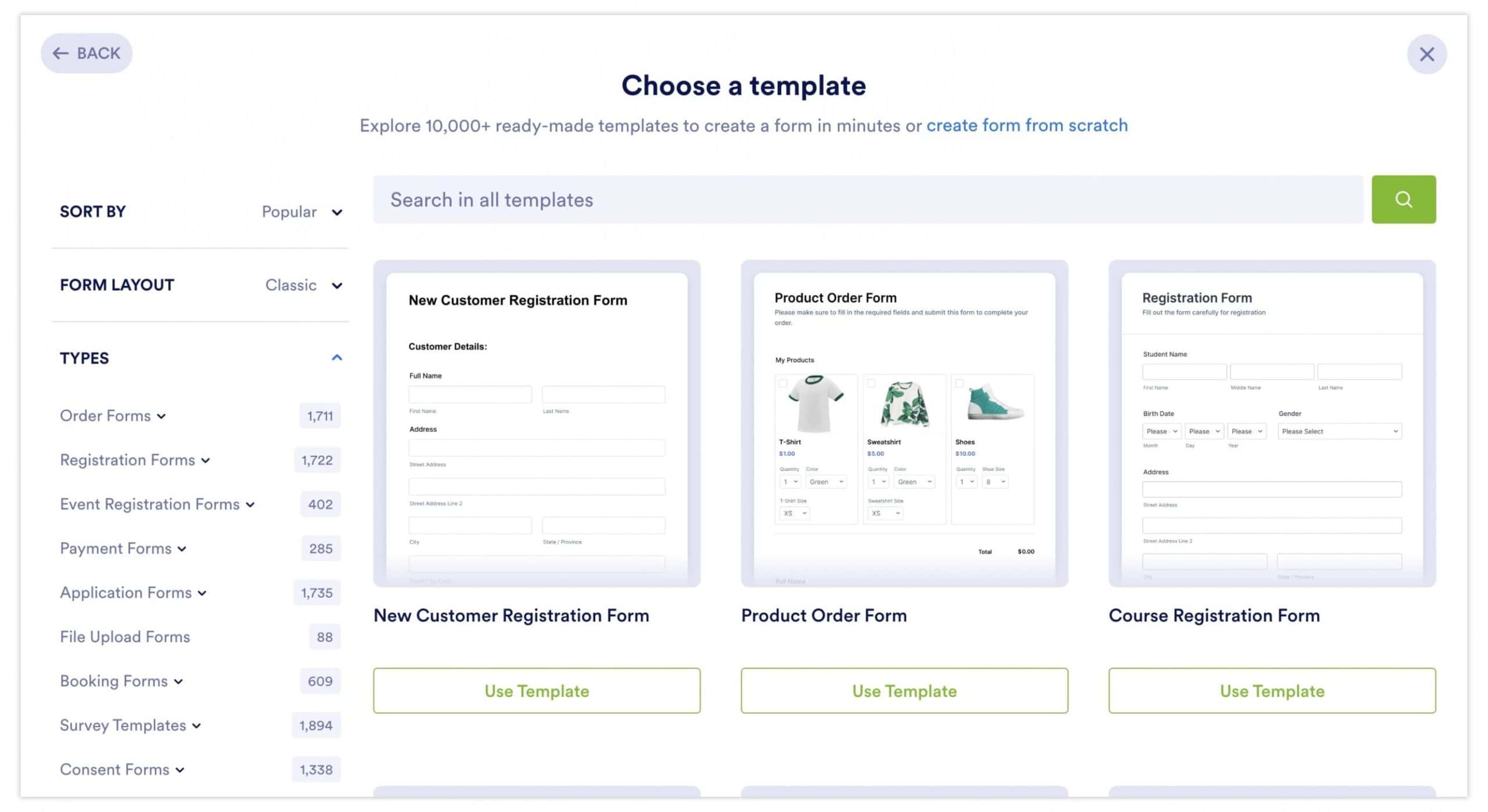1488x812 pixels.
Task: Click the create form from scratch link
Action: (x=1026, y=126)
